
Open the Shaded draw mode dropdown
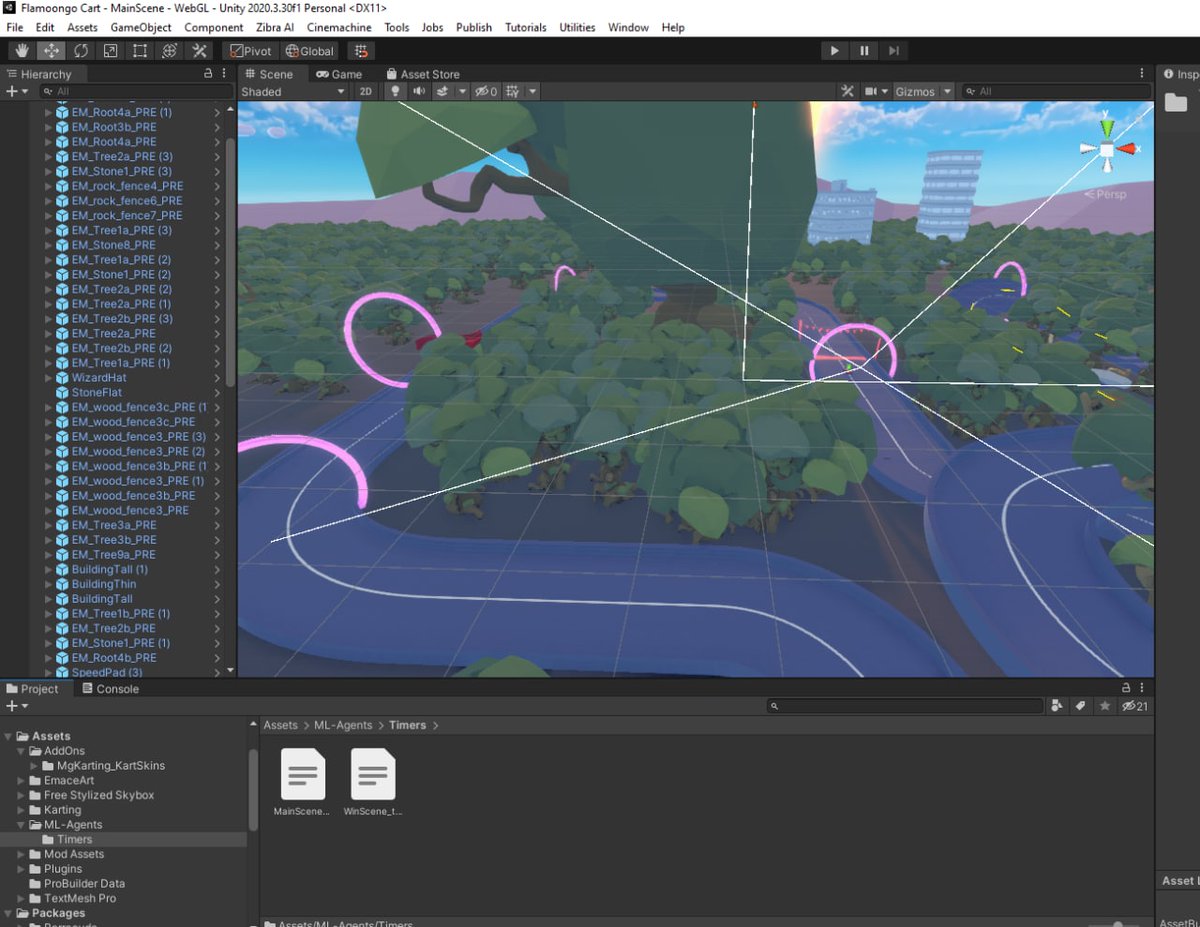pyautogui.click(x=293, y=91)
